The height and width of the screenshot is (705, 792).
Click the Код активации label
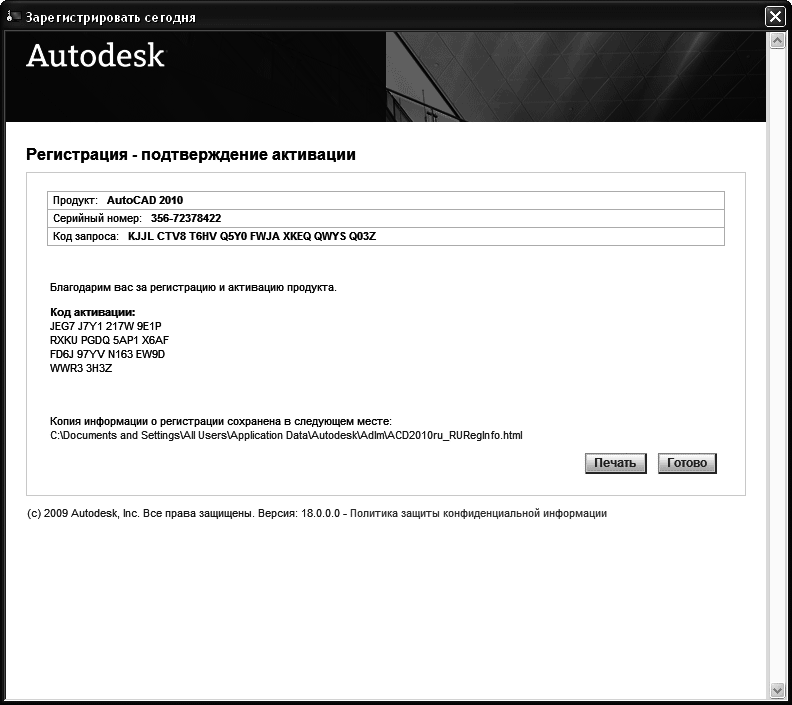click(x=92, y=312)
